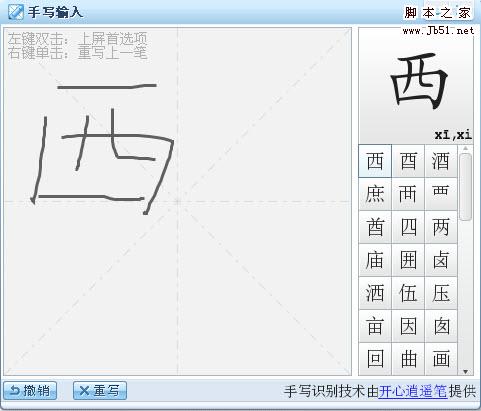Click the pinyin reading "xi,xi"
The image size is (481, 411).
[x=453, y=135]
